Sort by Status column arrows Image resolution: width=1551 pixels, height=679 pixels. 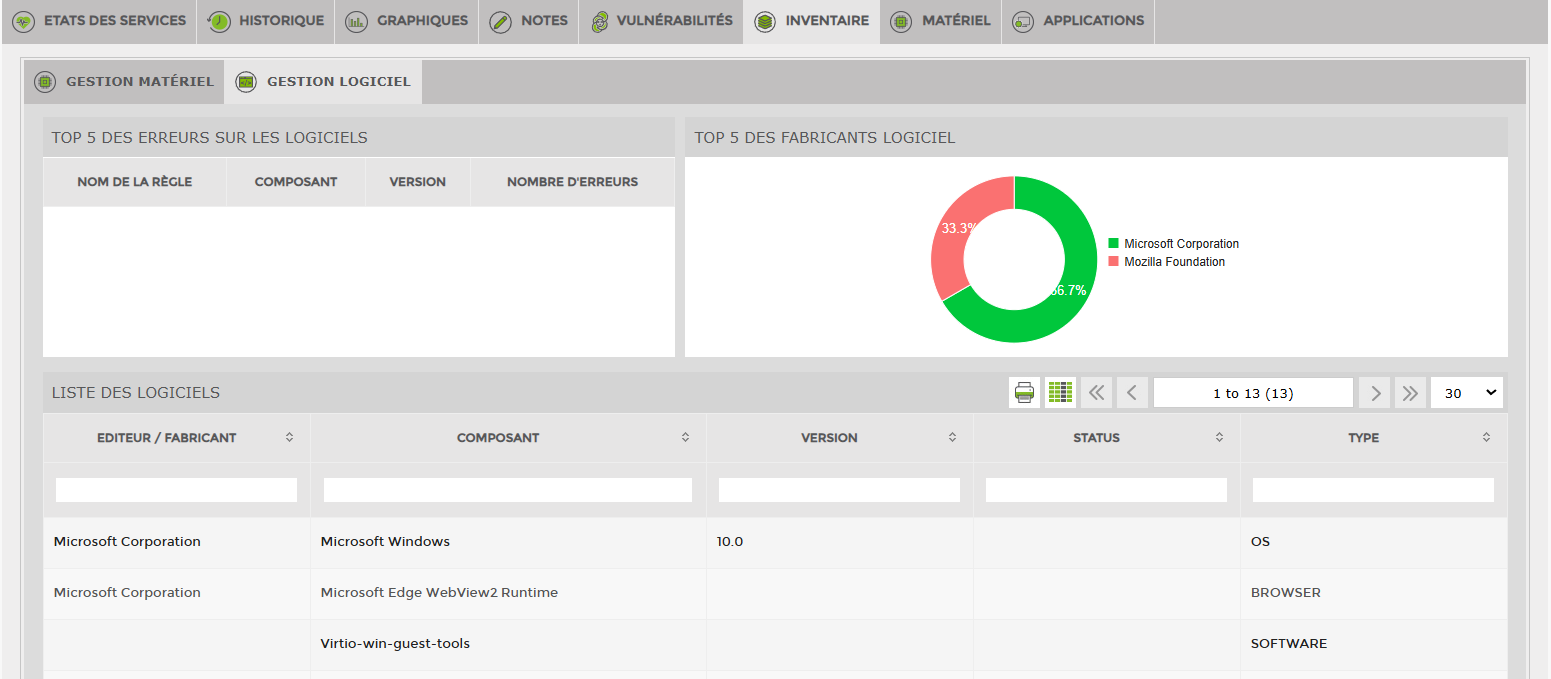1219,438
